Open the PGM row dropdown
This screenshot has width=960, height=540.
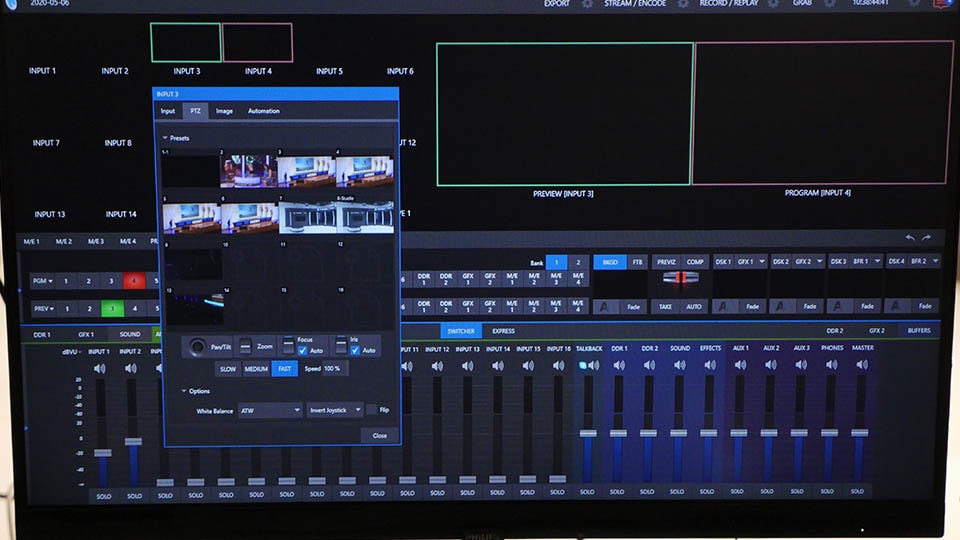[42, 281]
